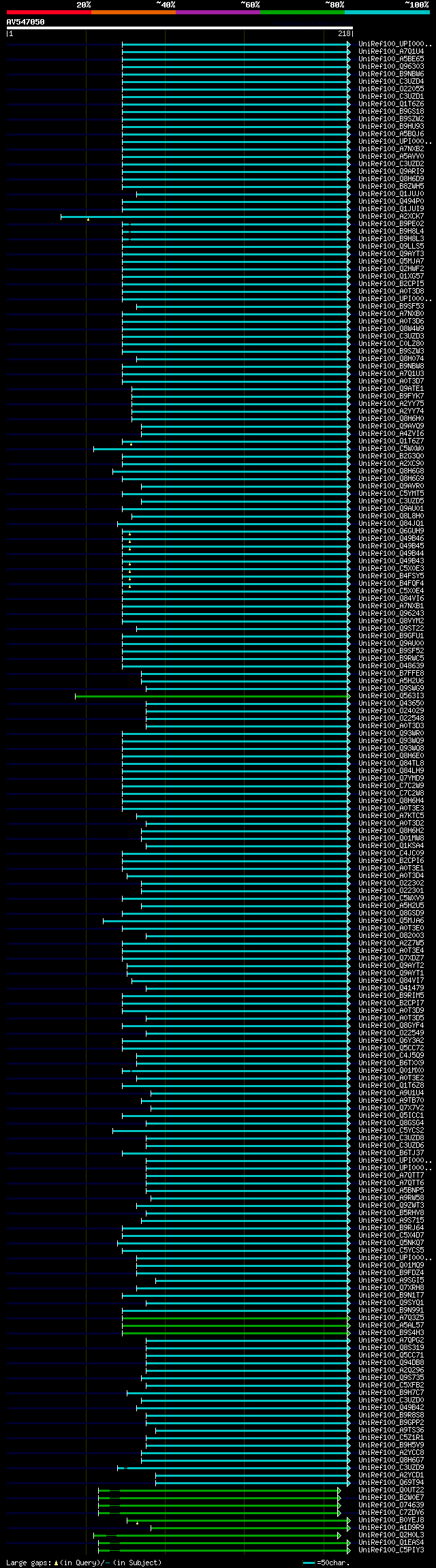
Task: Click the cyan ~100% legend color segment
Action: [387, 12]
